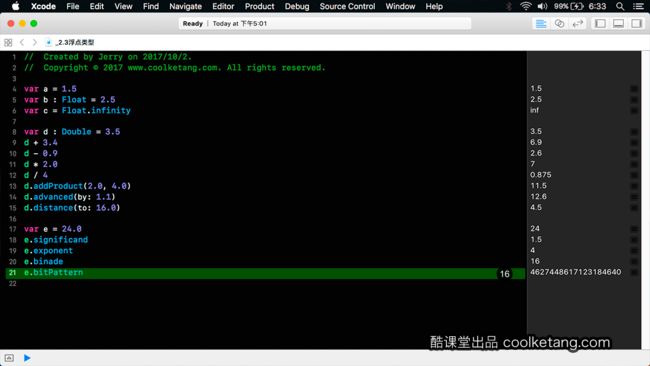Show the standard editor

[x=541, y=24]
